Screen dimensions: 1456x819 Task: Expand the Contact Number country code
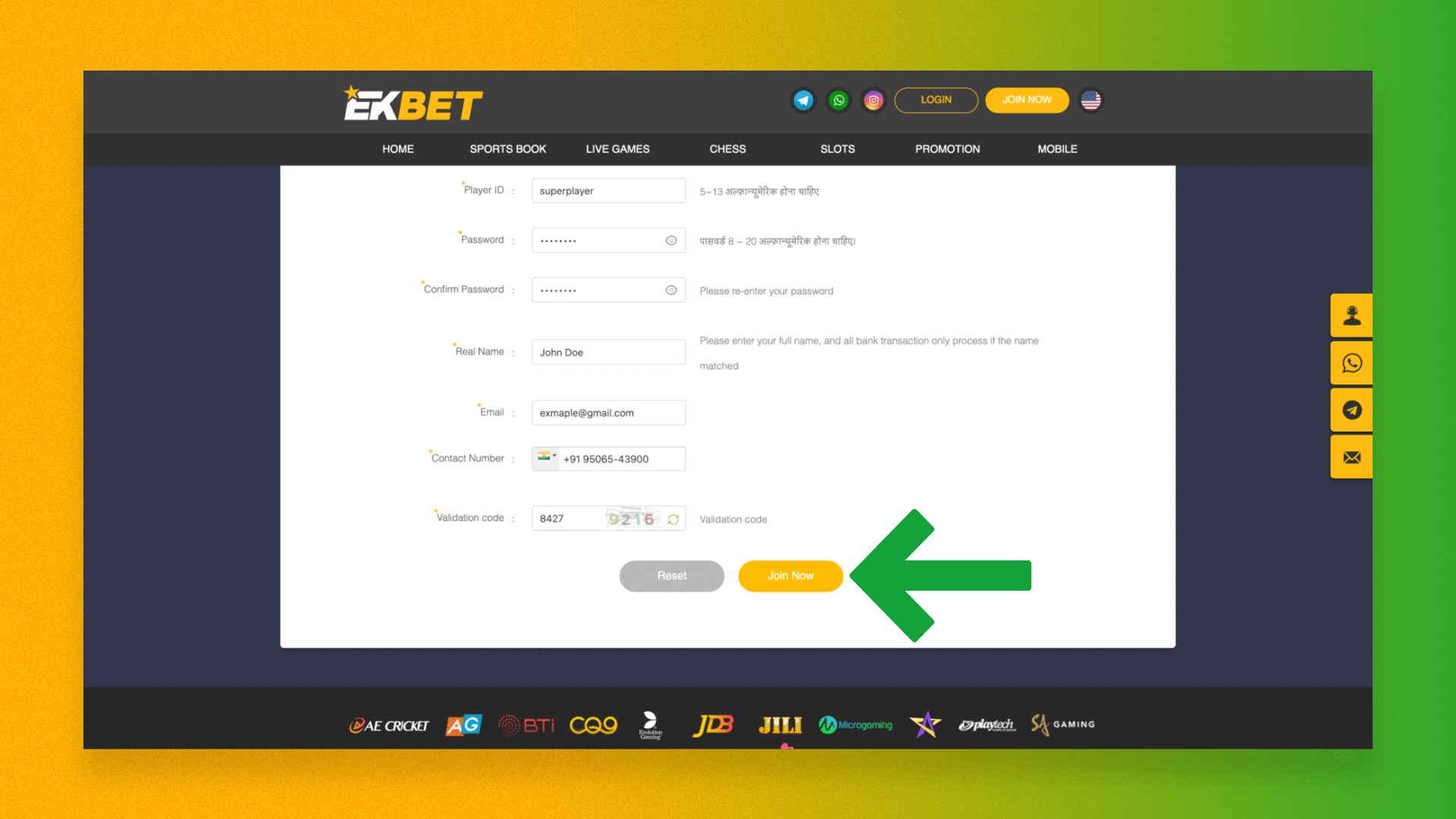545,458
